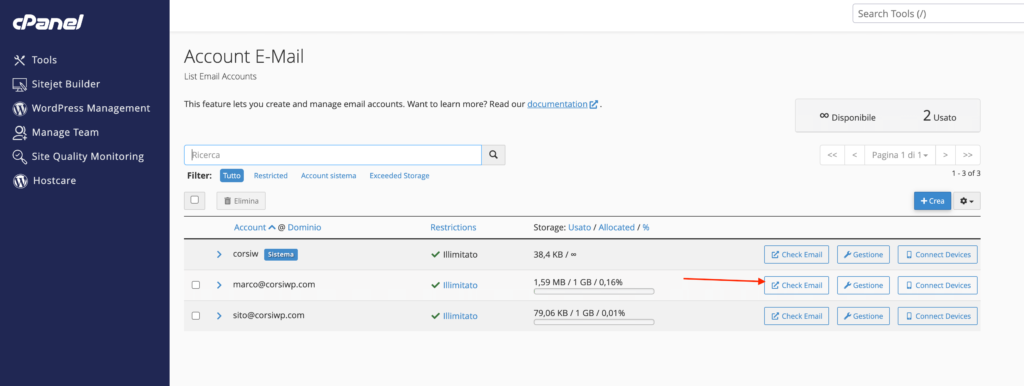Select checkbox for marco@corsiwp.com
The image size is (1024, 386).
pos(195,285)
